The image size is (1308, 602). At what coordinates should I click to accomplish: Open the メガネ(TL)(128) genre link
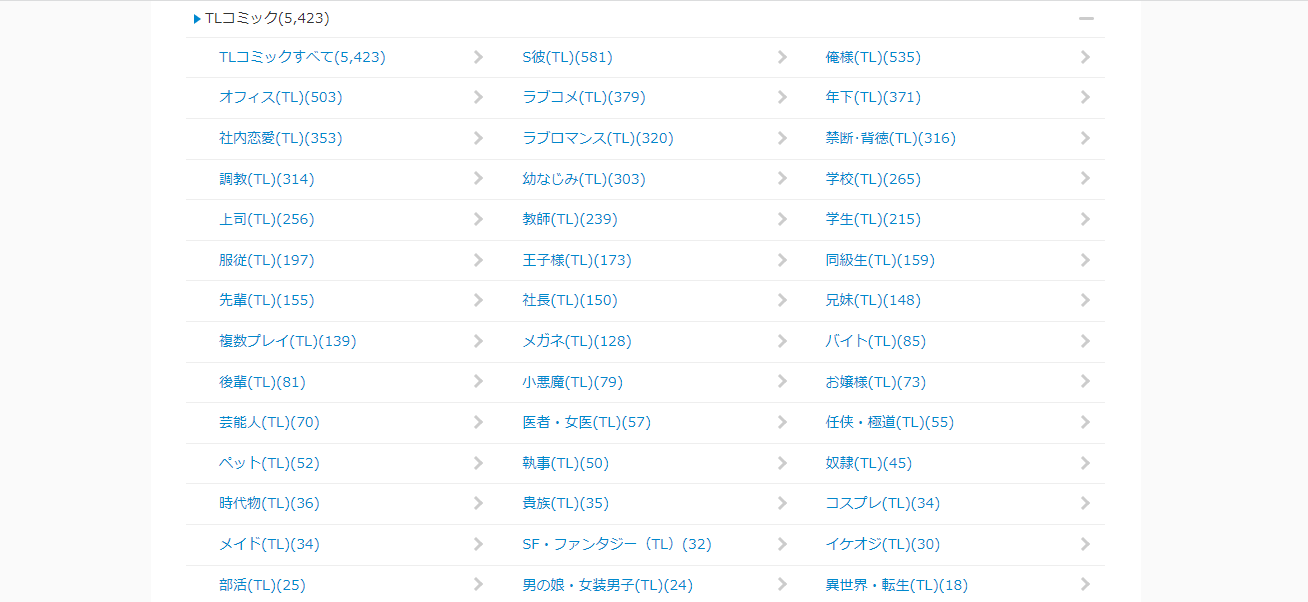click(x=576, y=341)
